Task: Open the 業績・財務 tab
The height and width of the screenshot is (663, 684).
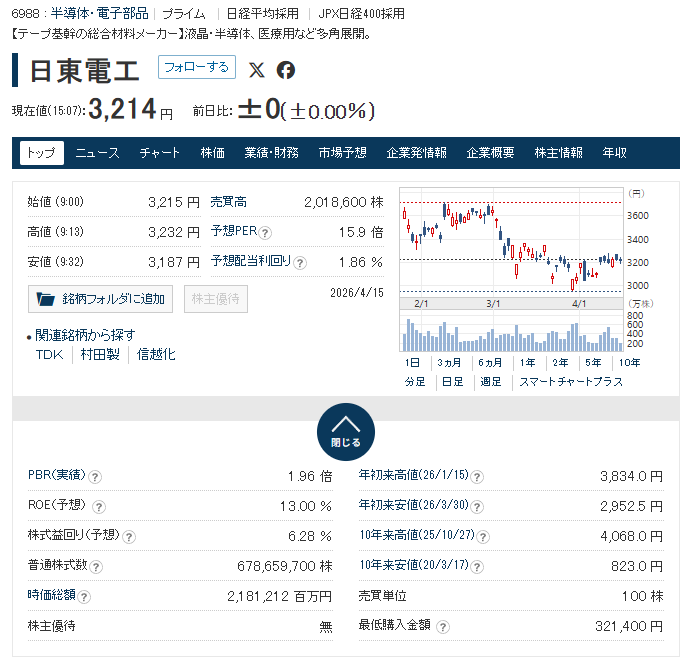Action: (271, 153)
